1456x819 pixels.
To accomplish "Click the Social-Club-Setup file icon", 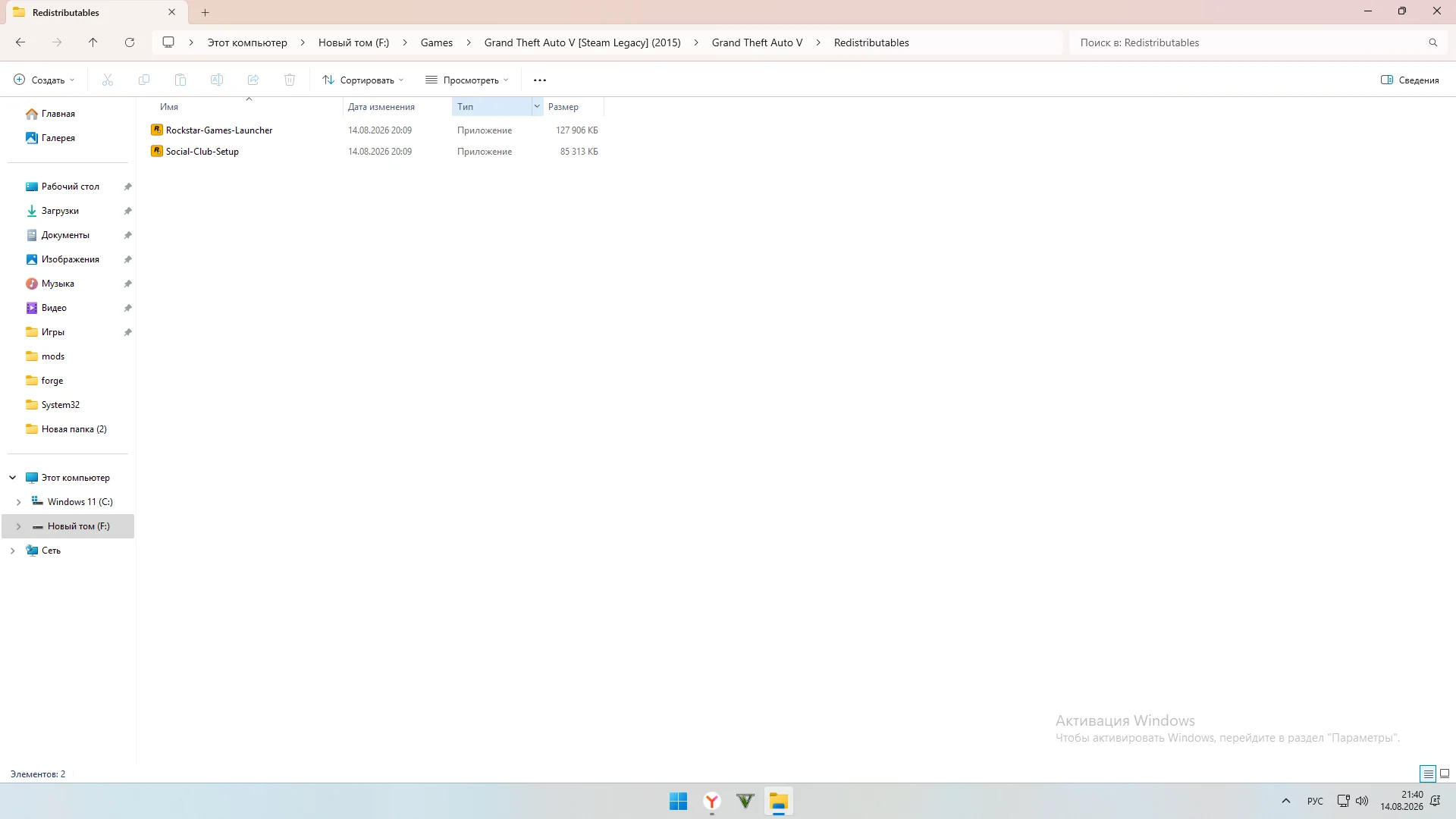I will 157,151.
